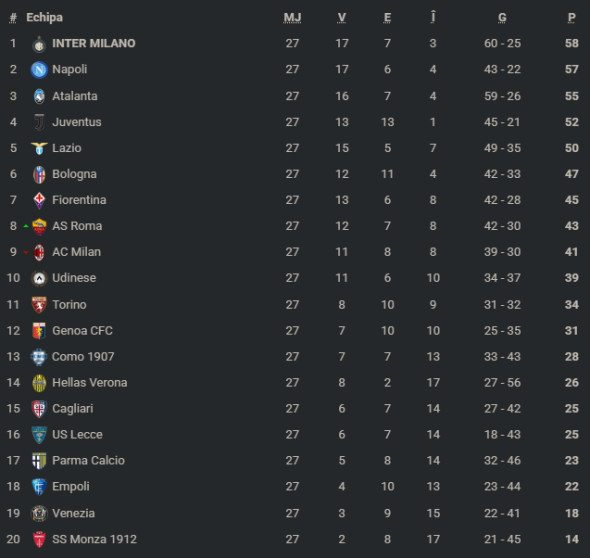Sort standings by the V column
The image size is (590, 558).
(x=342, y=18)
